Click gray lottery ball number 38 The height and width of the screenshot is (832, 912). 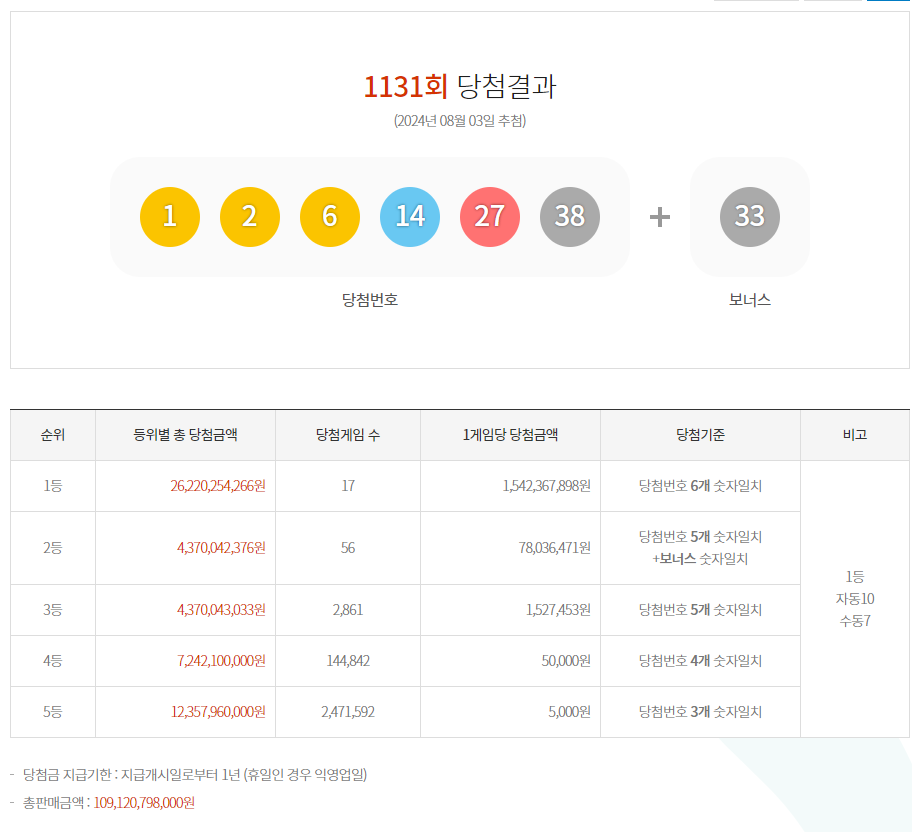[x=569, y=217]
